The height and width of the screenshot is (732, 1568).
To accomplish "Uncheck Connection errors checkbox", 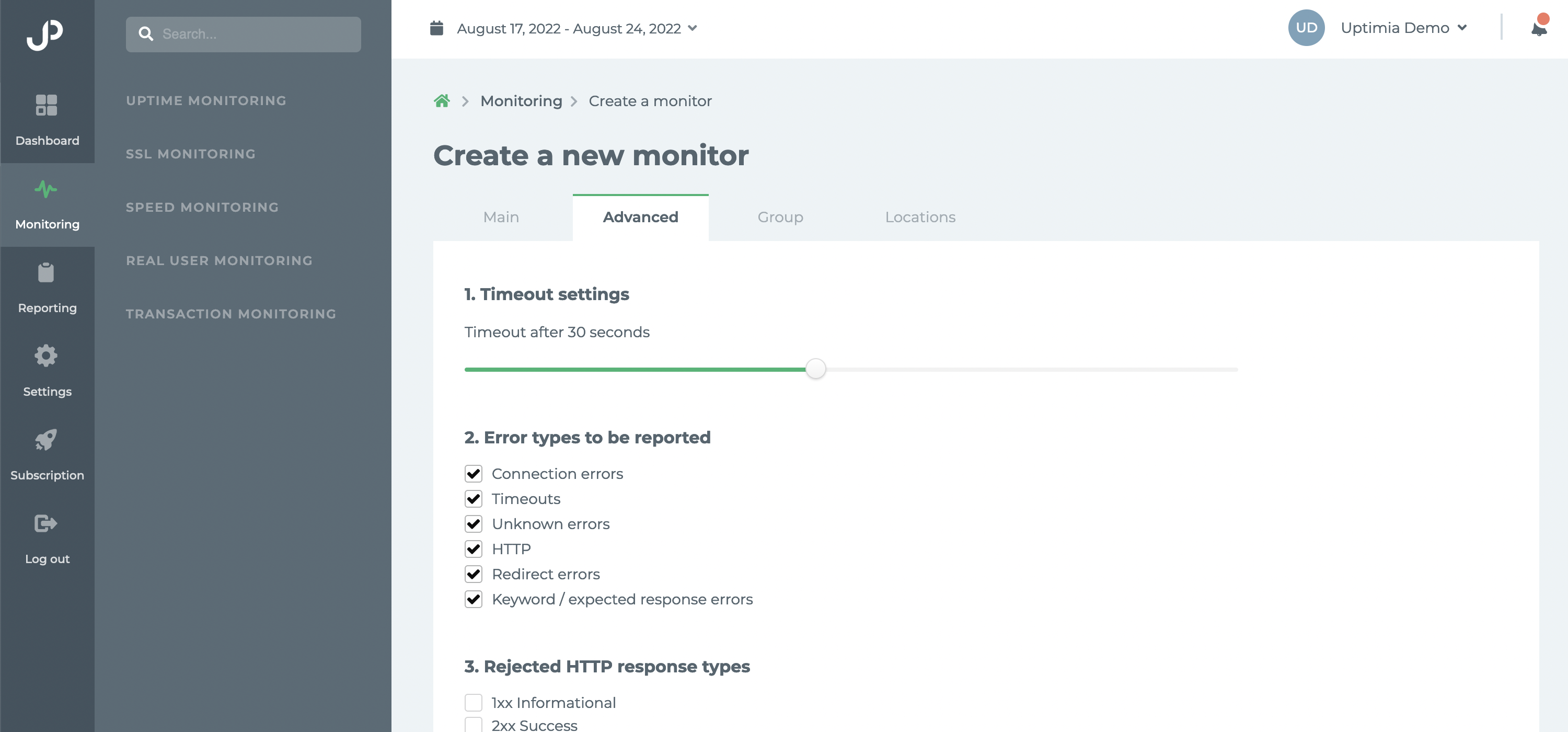I will pos(474,474).
